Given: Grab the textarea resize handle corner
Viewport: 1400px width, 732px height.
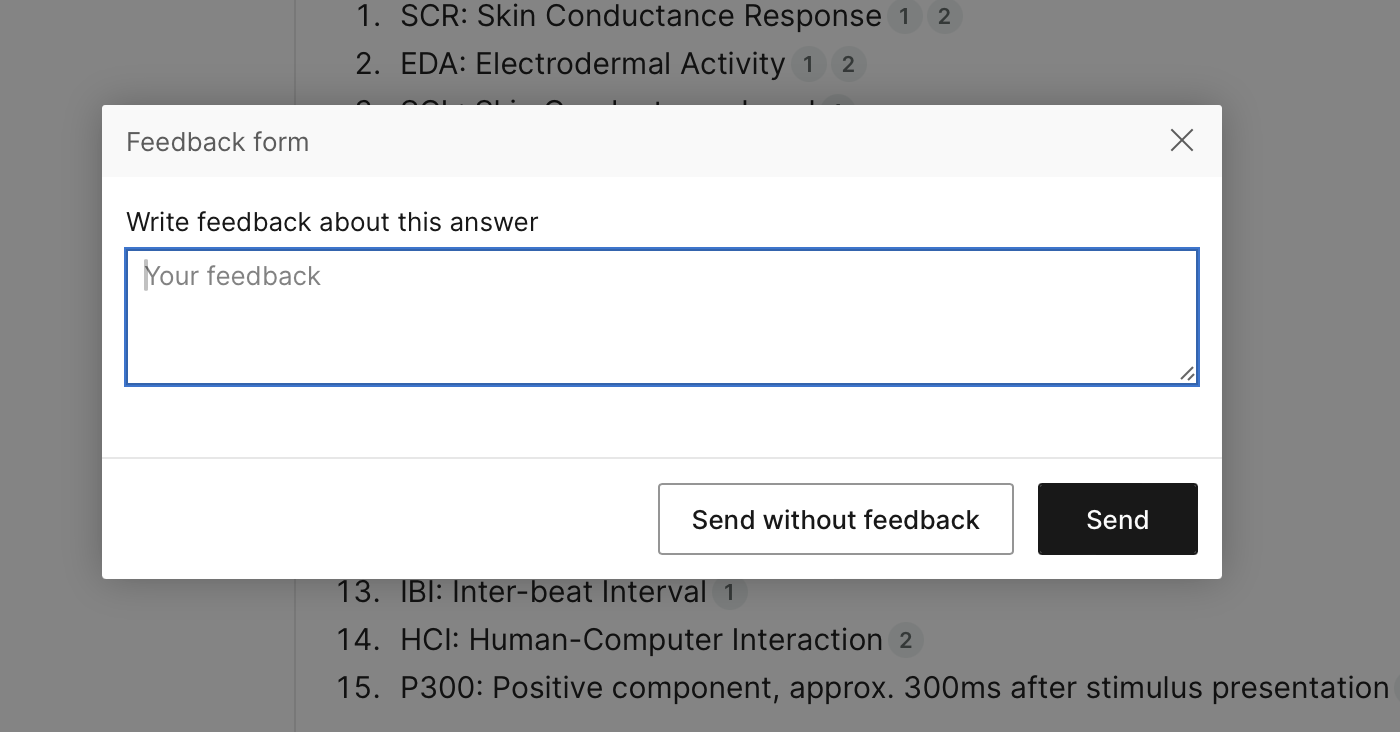Looking at the screenshot, I should (1187, 374).
